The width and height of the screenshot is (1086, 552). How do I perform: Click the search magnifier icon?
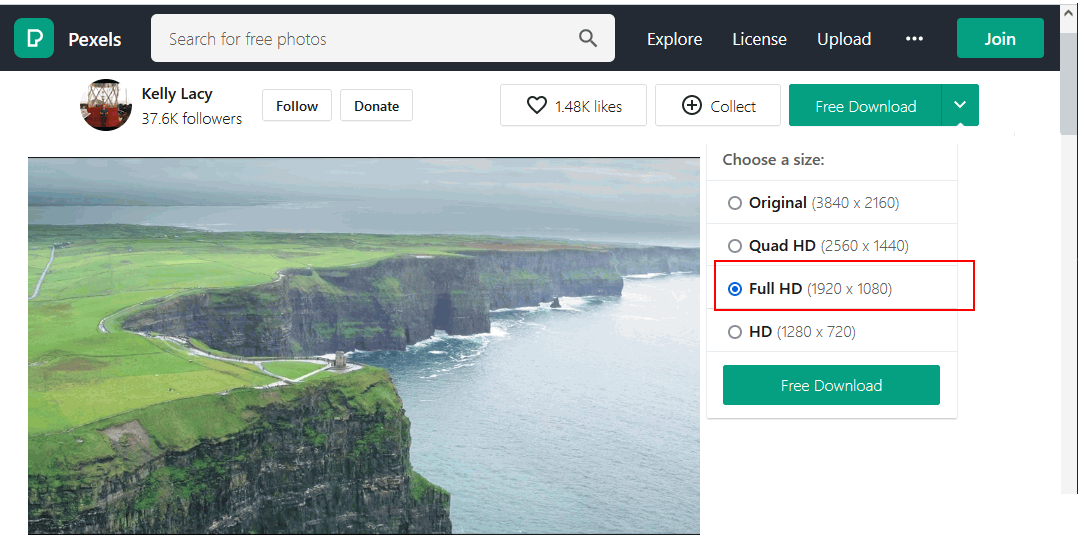[x=587, y=39]
